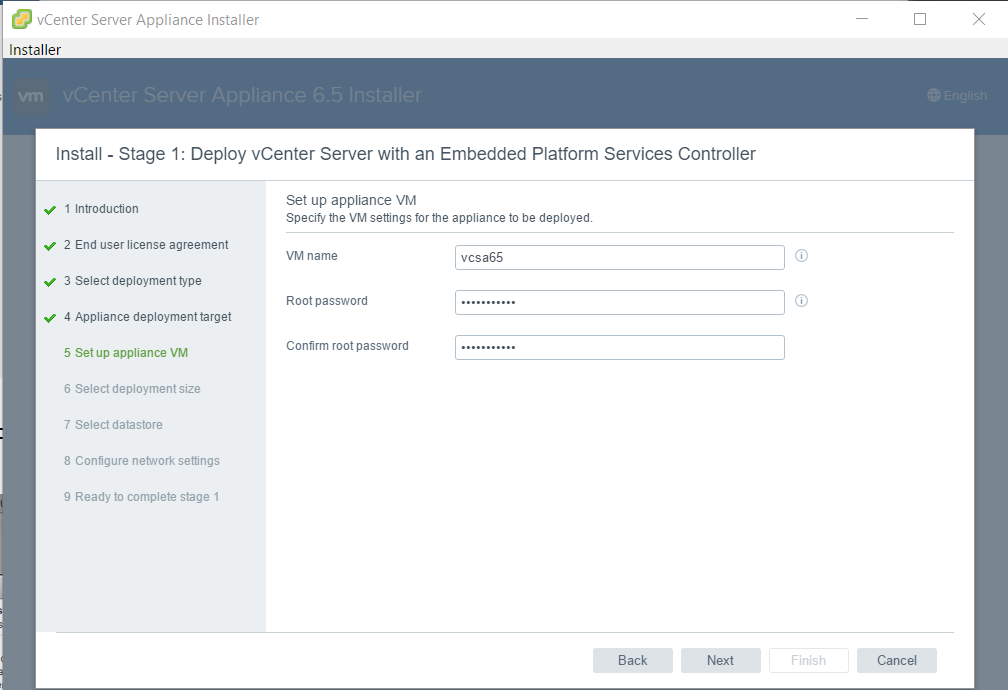Click the checkmark beside Appliance deployment target
Image resolution: width=1008 pixels, height=690 pixels.
[50, 318]
